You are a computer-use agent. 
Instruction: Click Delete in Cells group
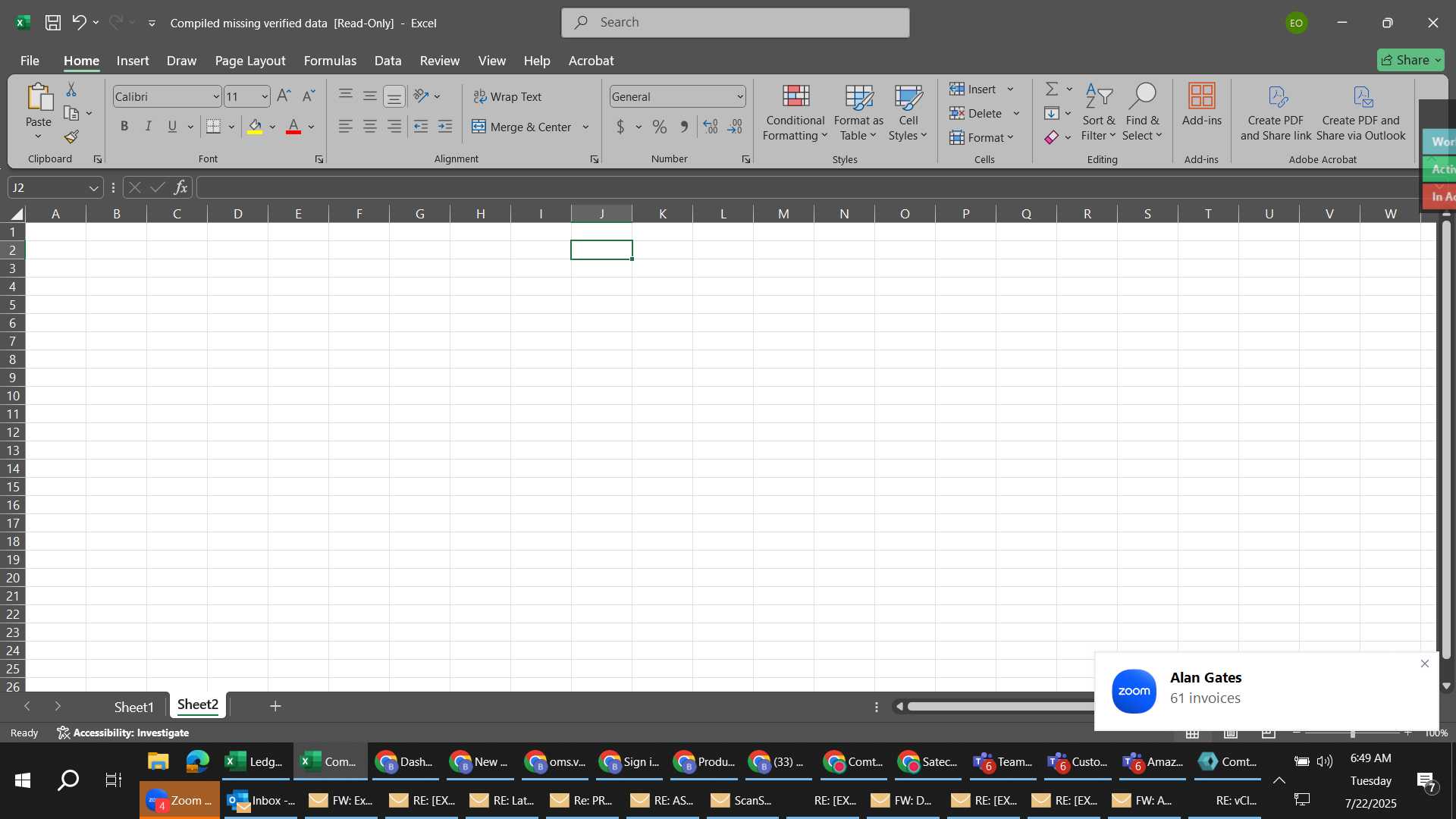[976, 113]
